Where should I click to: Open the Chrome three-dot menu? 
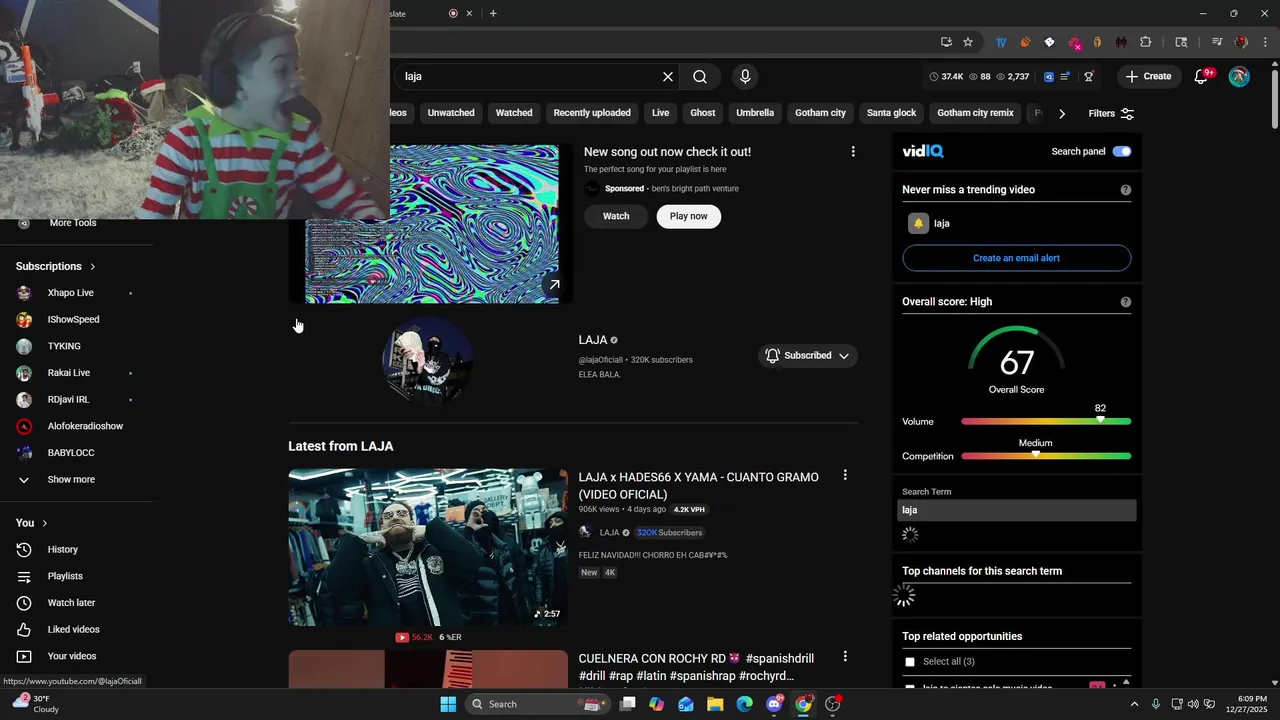point(1264,42)
